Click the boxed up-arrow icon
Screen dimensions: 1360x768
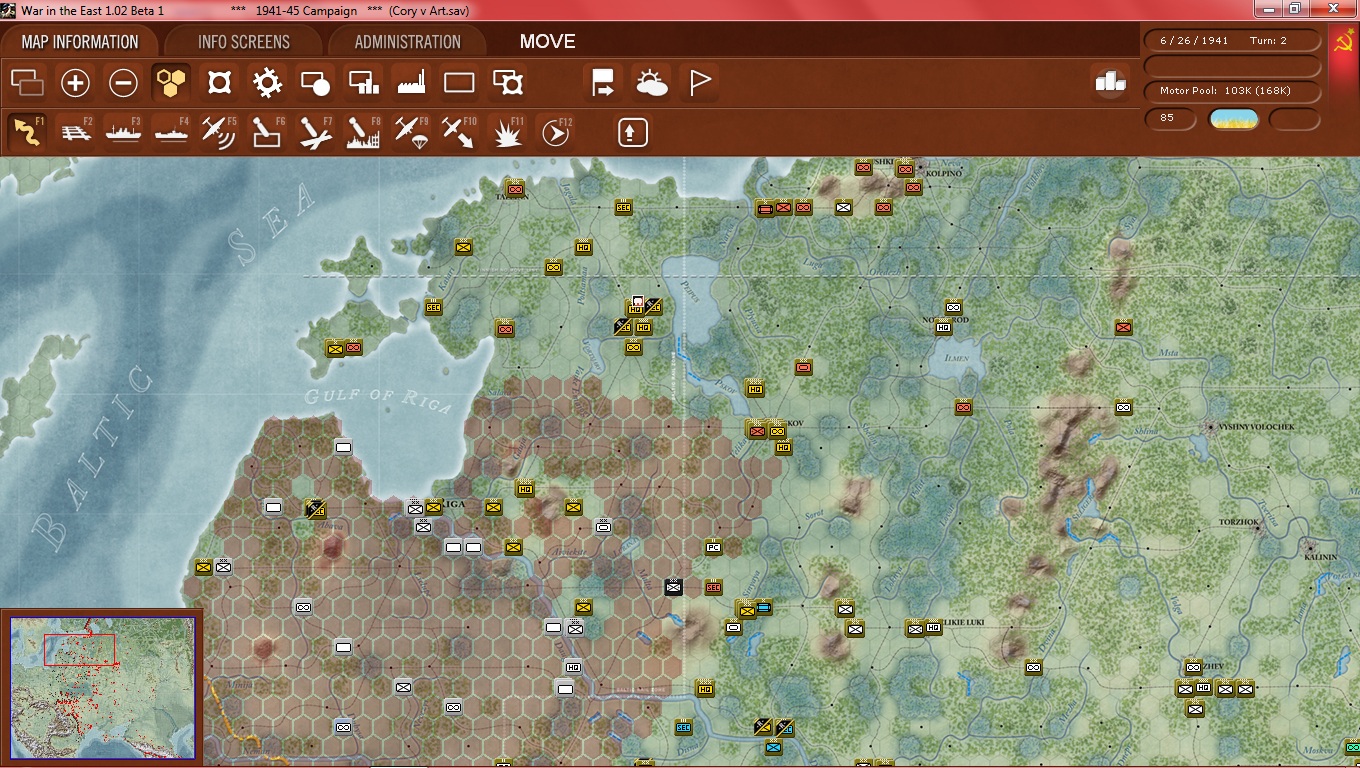632,133
